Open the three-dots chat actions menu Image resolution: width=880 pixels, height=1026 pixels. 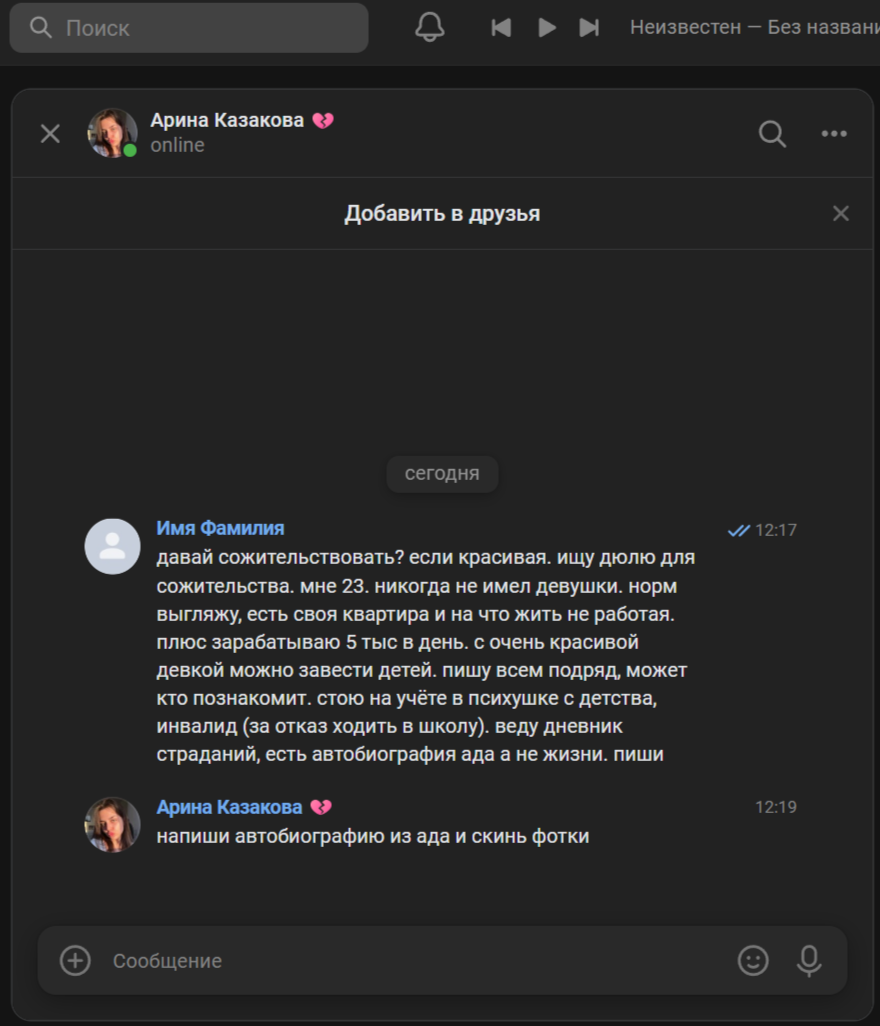[x=834, y=134]
